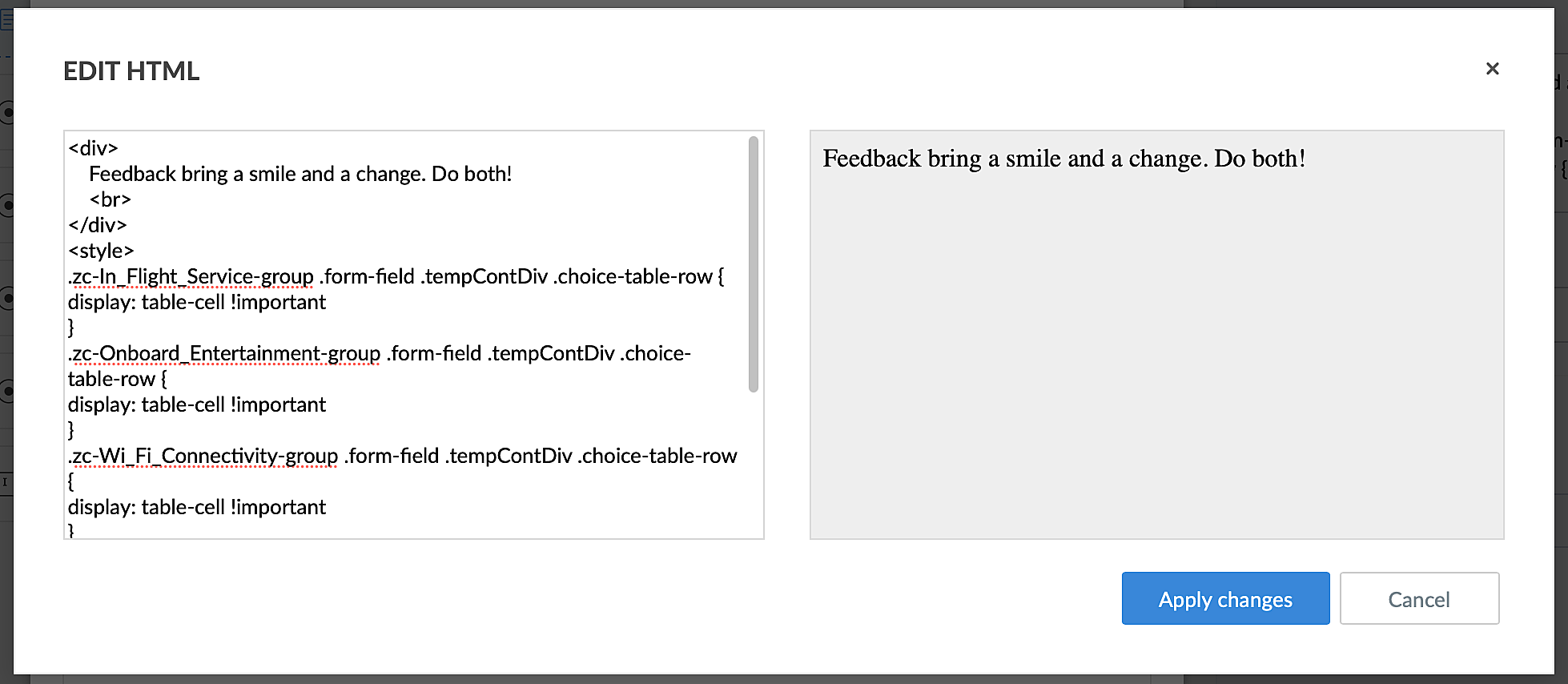Click the Apply changes button

click(x=1224, y=598)
